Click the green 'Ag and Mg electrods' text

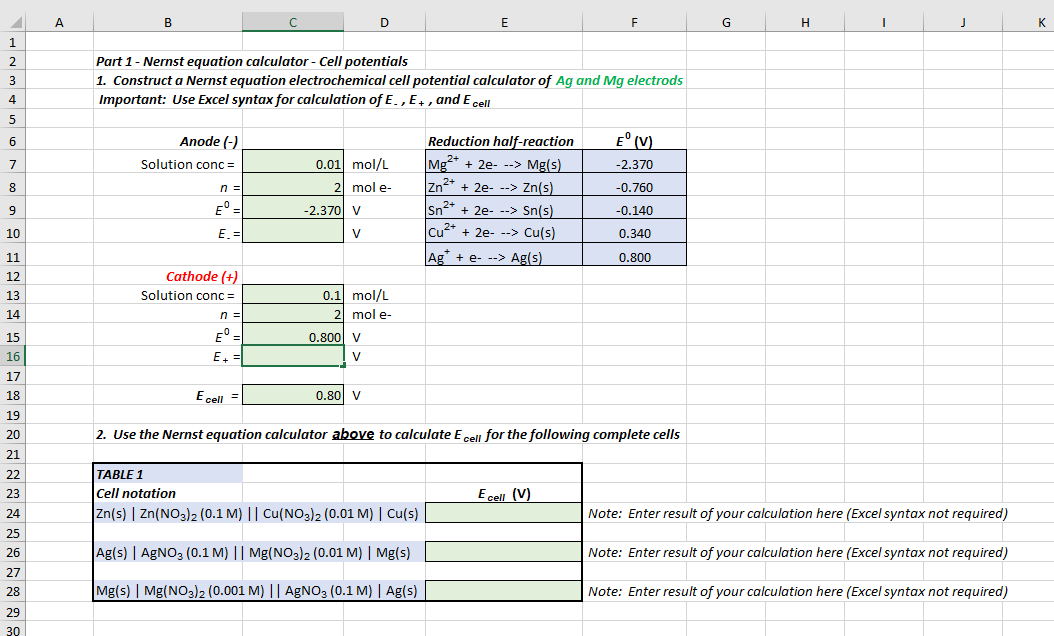pyautogui.click(x=619, y=80)
